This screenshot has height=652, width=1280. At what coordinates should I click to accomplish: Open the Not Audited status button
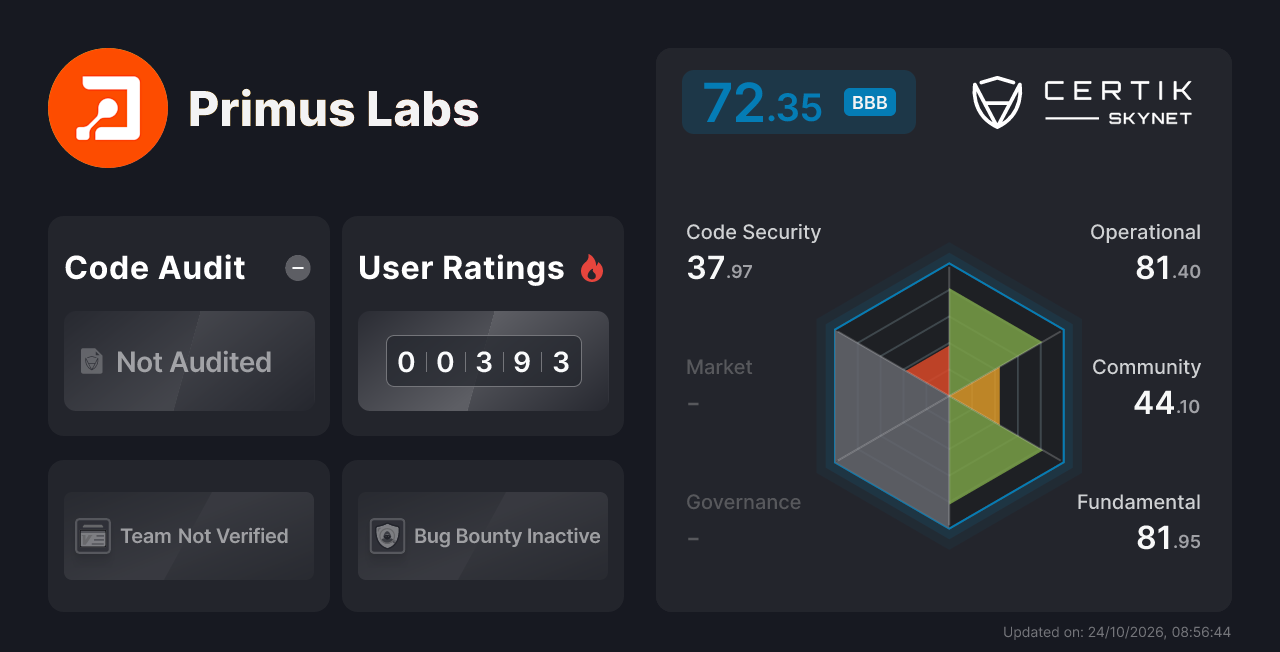[x=189, y=361]
